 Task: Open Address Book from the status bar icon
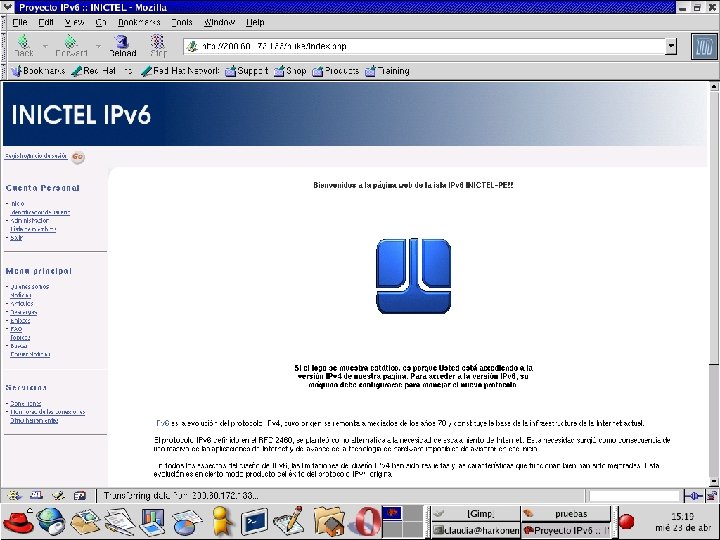(80, 495)
